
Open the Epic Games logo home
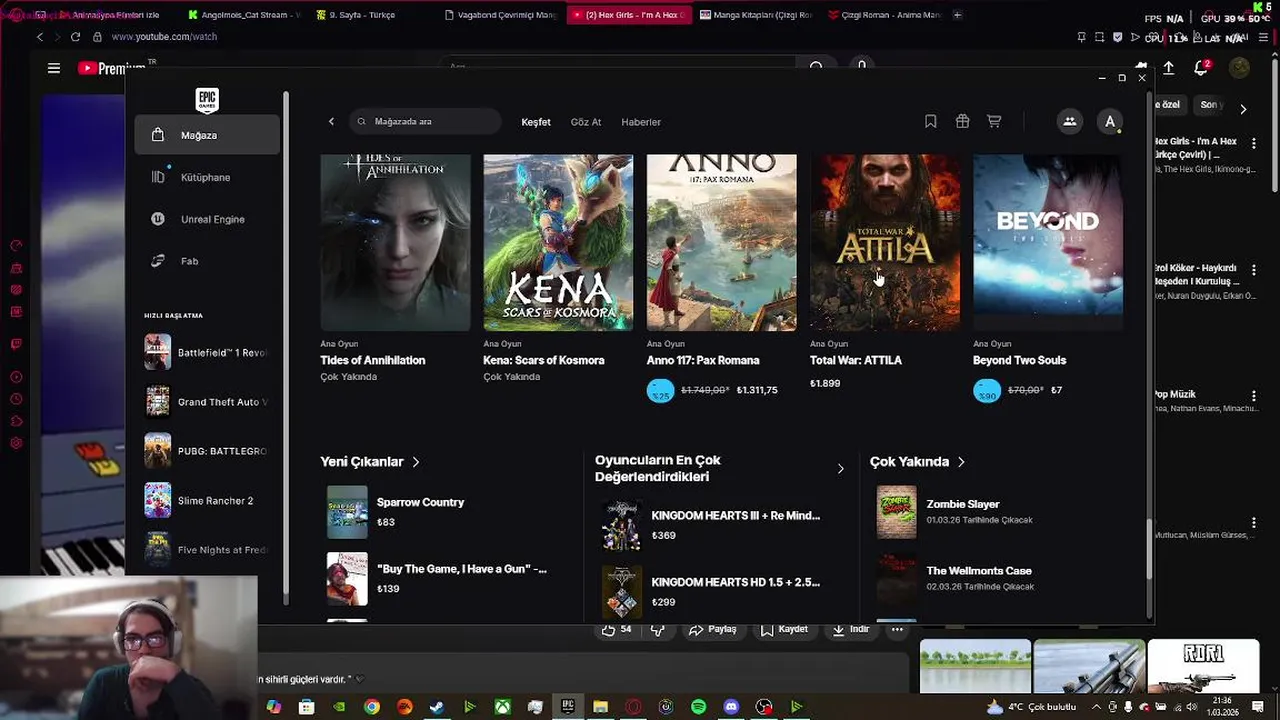tap(207, 100)
